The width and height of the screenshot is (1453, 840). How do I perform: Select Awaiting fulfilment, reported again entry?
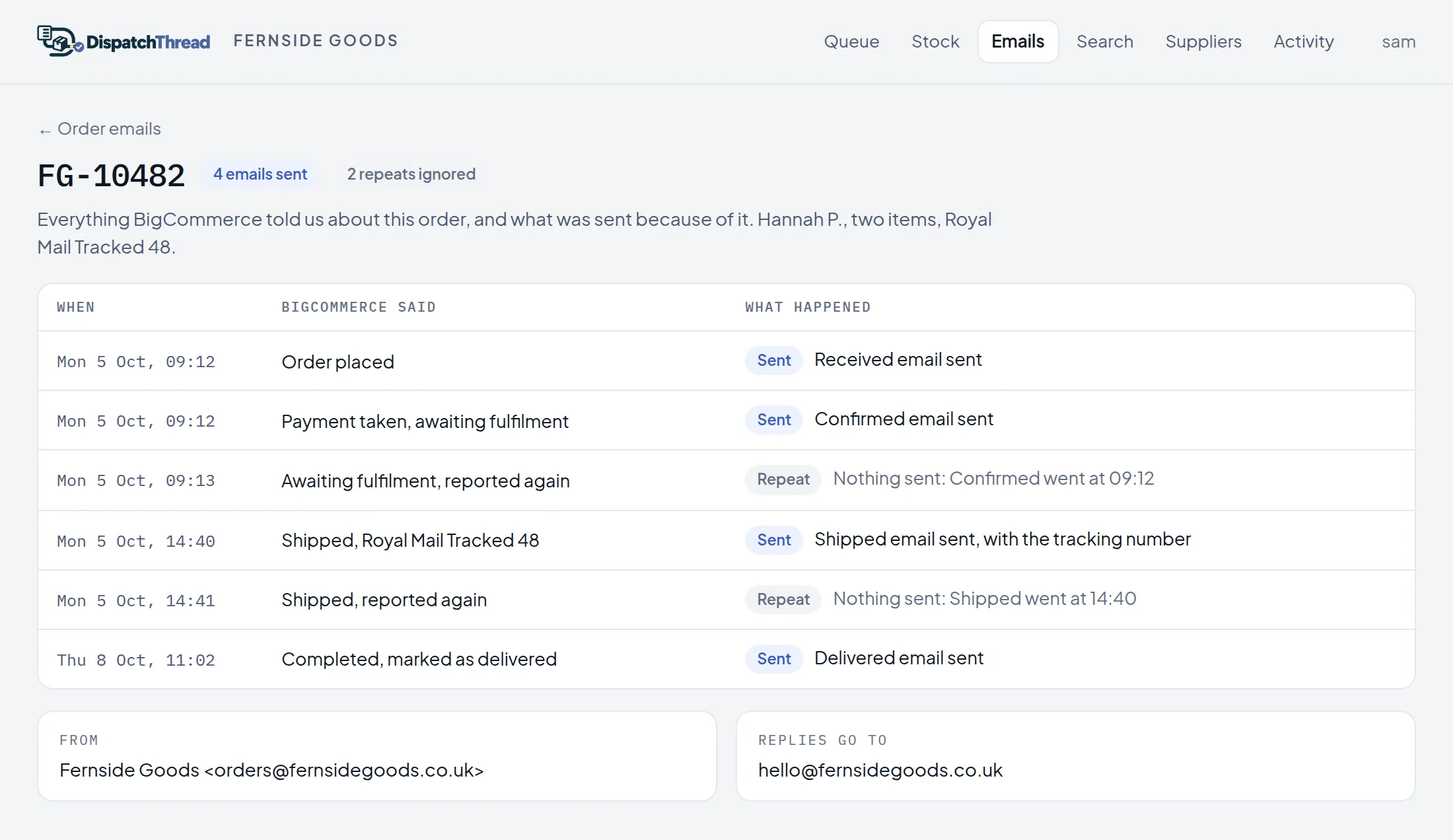(x=425, y=481)
